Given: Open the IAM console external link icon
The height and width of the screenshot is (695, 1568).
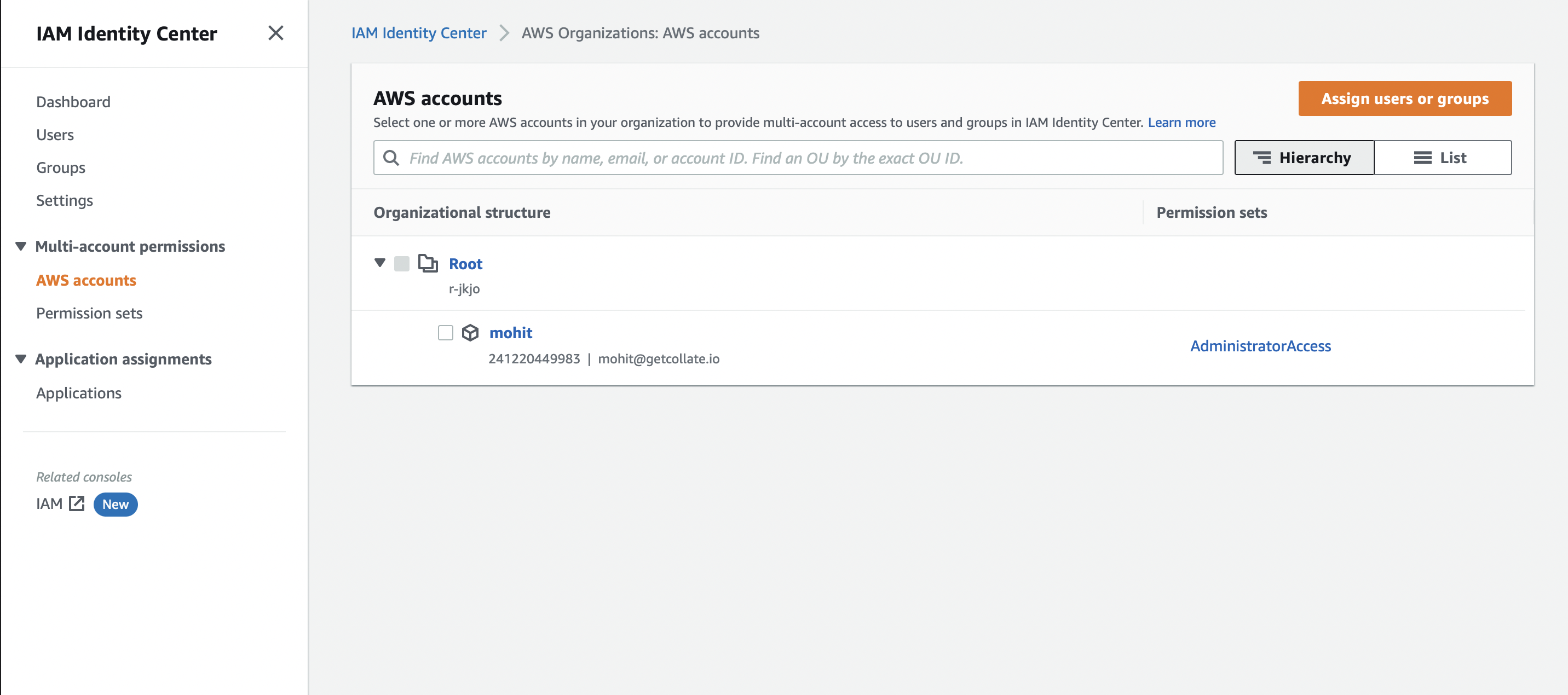Looking at the screenshot, I should (x=76, y=503).
